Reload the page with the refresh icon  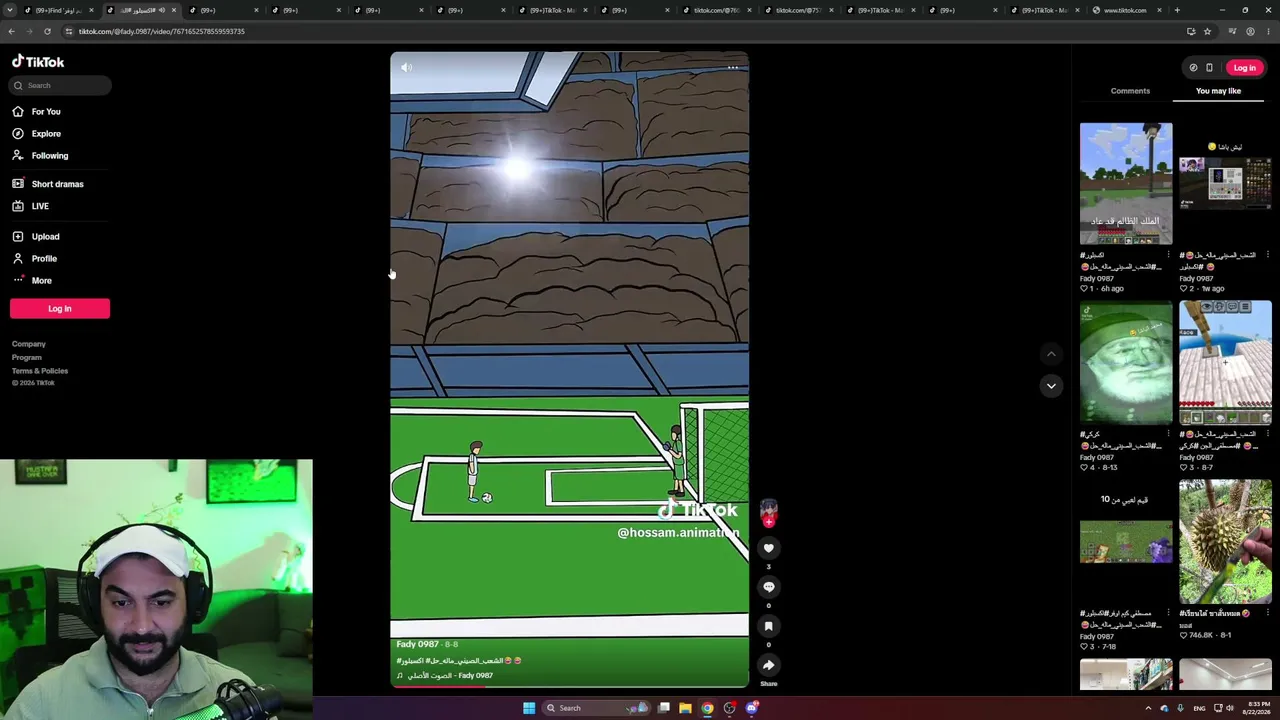coord(47,31)
